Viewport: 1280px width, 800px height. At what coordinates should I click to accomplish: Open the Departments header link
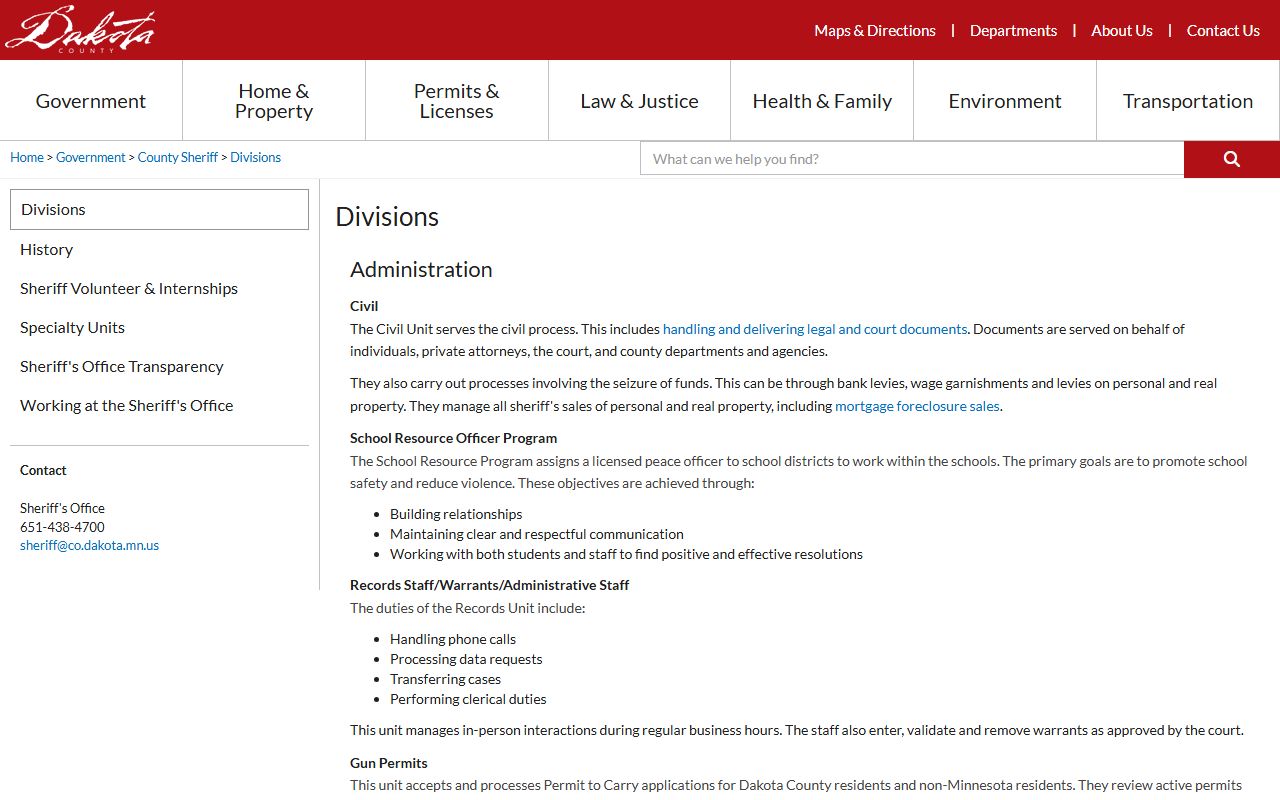coord(1013,31)
